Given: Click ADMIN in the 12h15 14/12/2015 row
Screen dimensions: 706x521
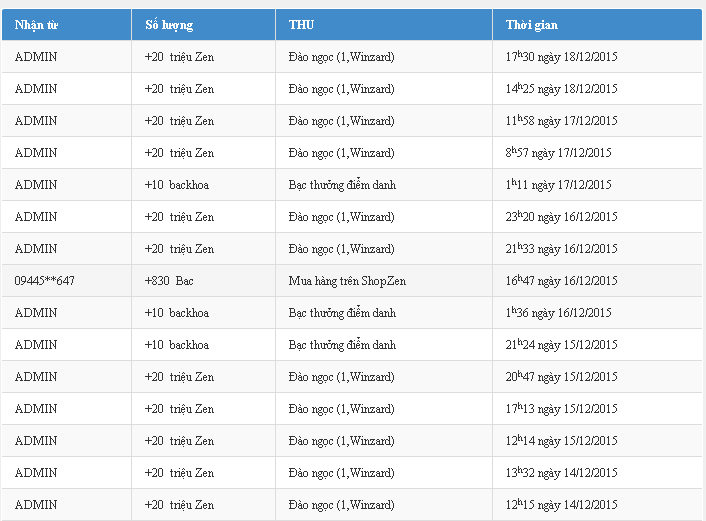Looking at the screenshot, I should 36,505.
